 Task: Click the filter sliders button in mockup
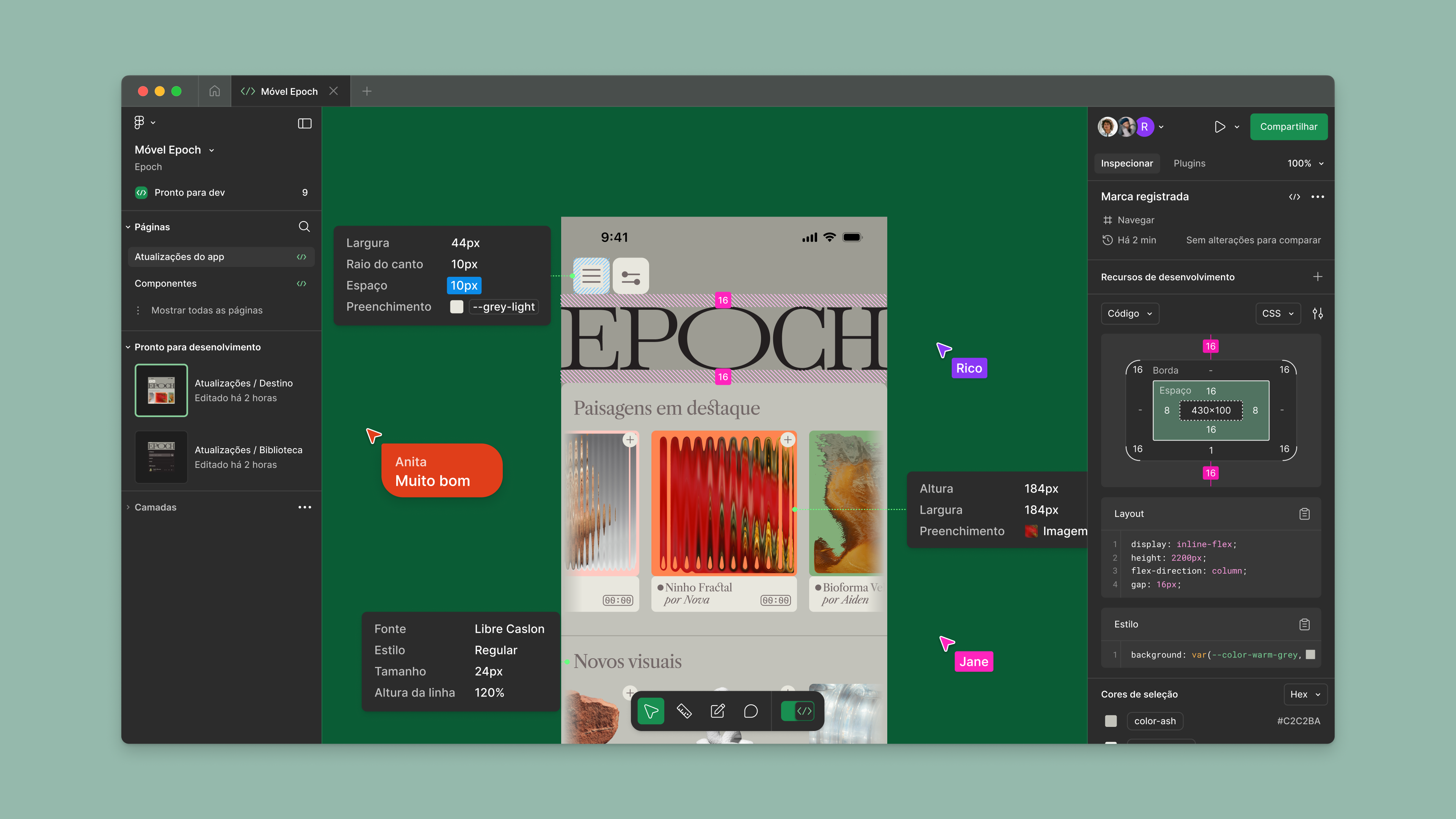pyautogui.click(x=631, y=276)
